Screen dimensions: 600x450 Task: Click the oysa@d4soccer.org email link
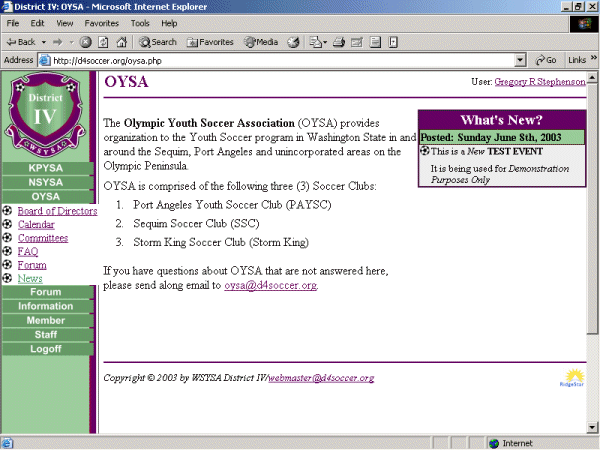(x=270, y=285)
